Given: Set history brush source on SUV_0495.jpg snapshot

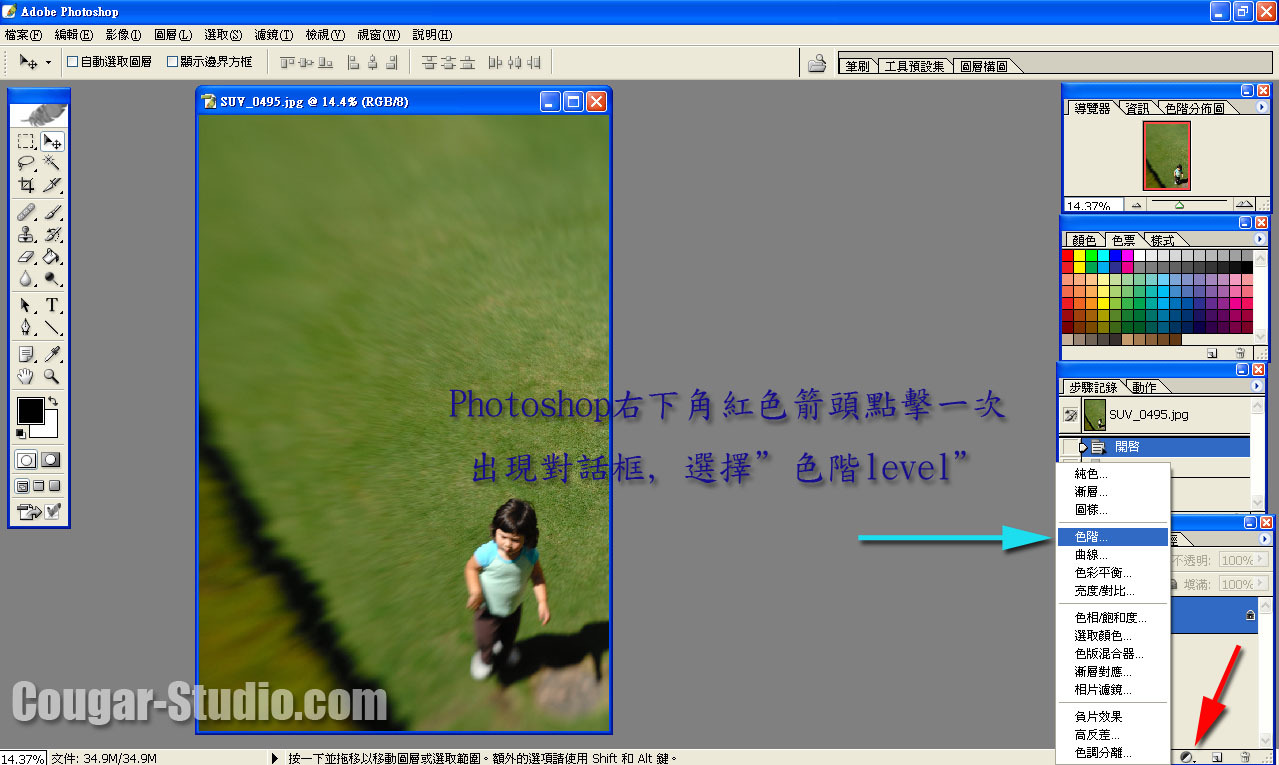Looking at the screenshot, I should pyautogui.click(x=1069, y=414).
